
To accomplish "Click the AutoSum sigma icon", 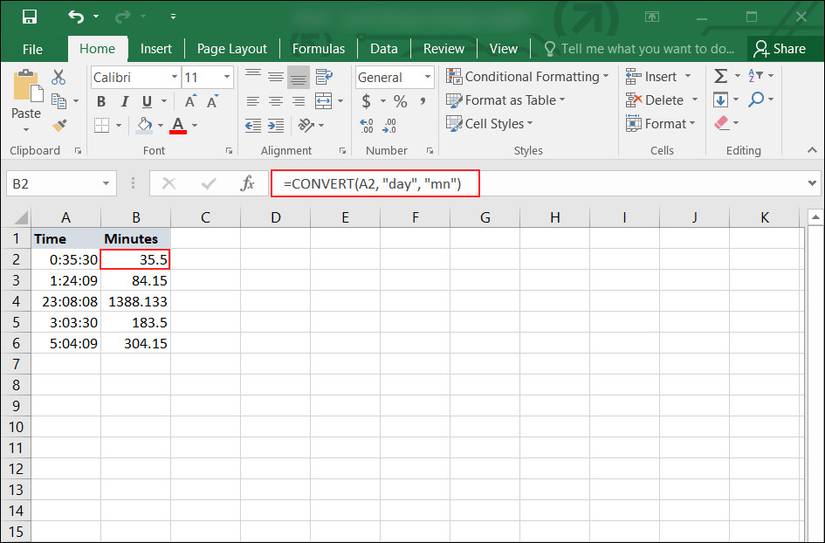I will 720,77.
